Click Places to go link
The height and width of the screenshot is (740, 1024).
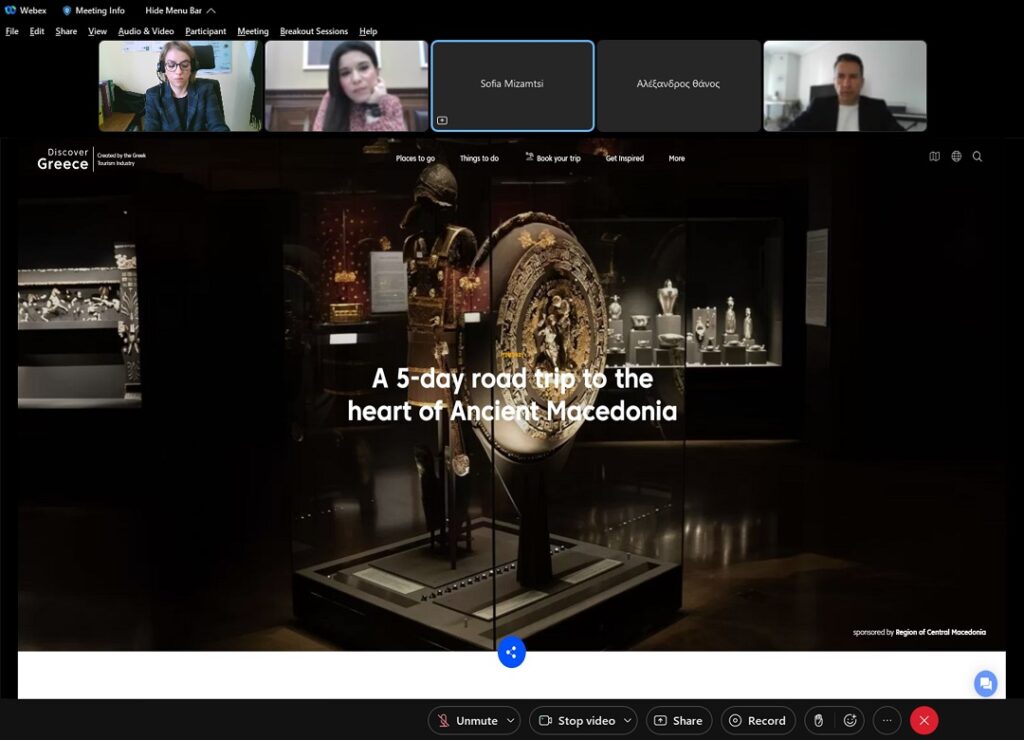[415, 158]
